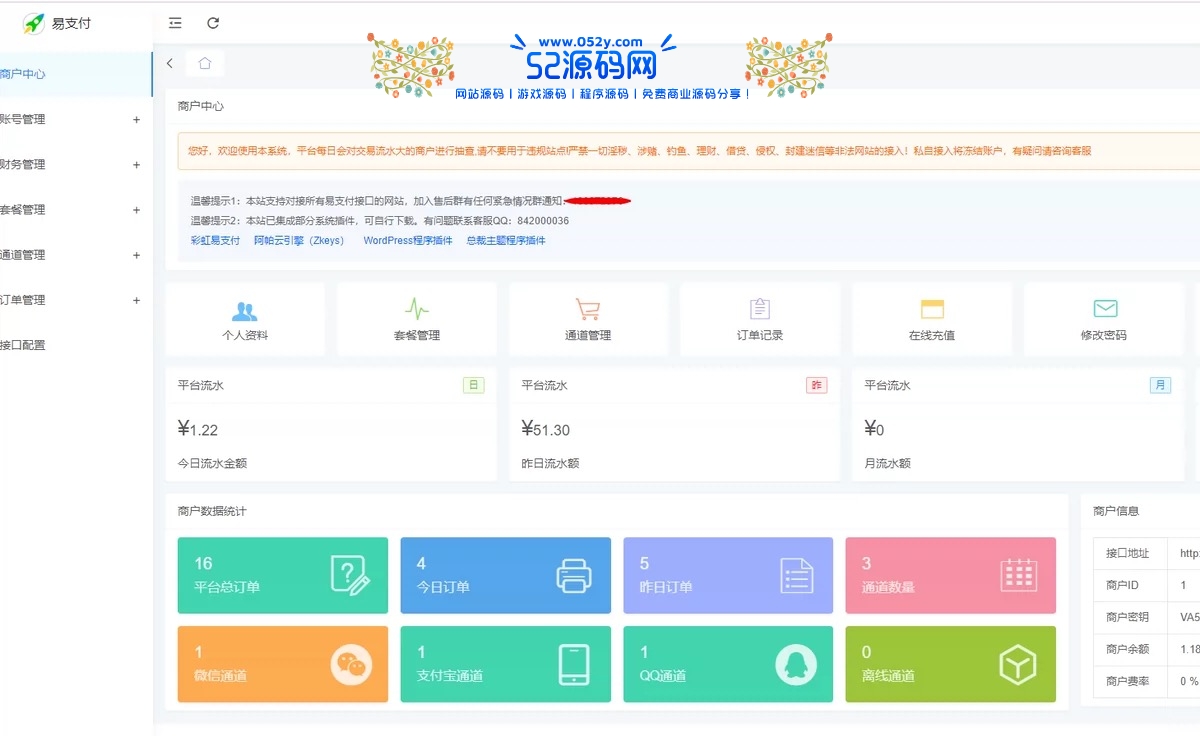Open 套餐管理 pulse icon card
Viewport: 1200px width, 736px height.
tap(417, 319)
